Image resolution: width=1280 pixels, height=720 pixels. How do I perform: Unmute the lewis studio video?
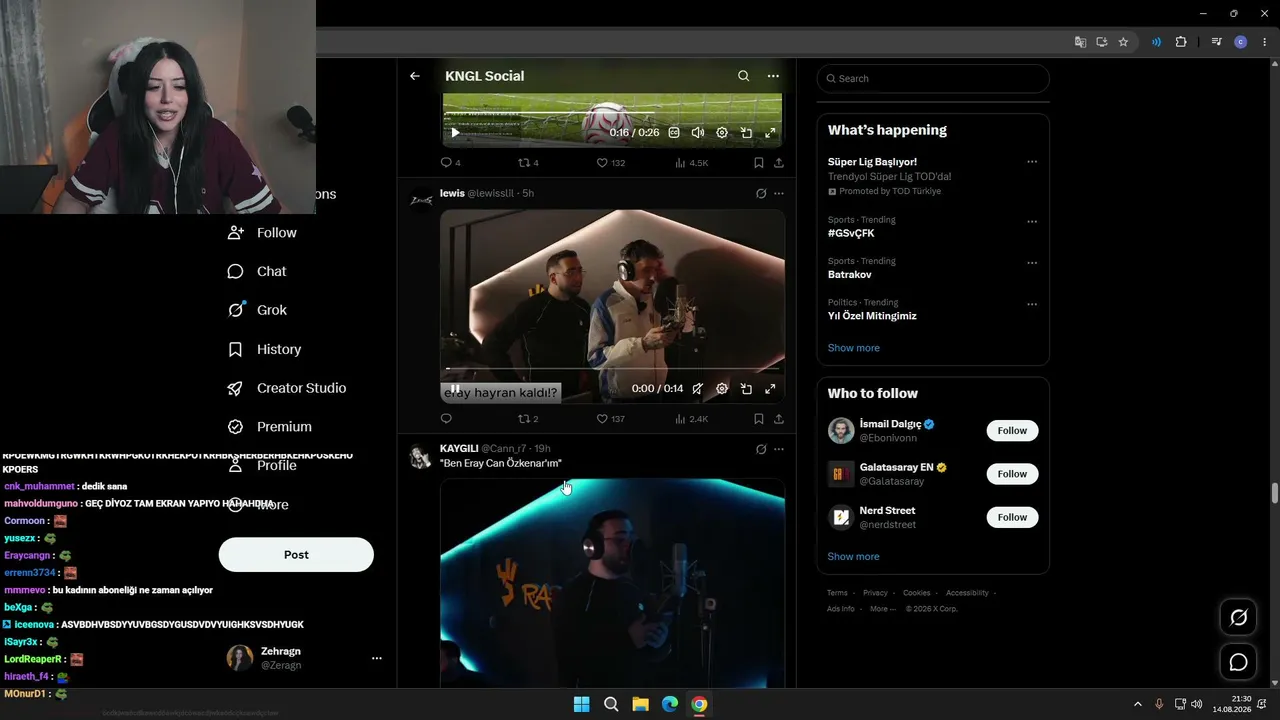pyautogui.click(x=698, y=389)
